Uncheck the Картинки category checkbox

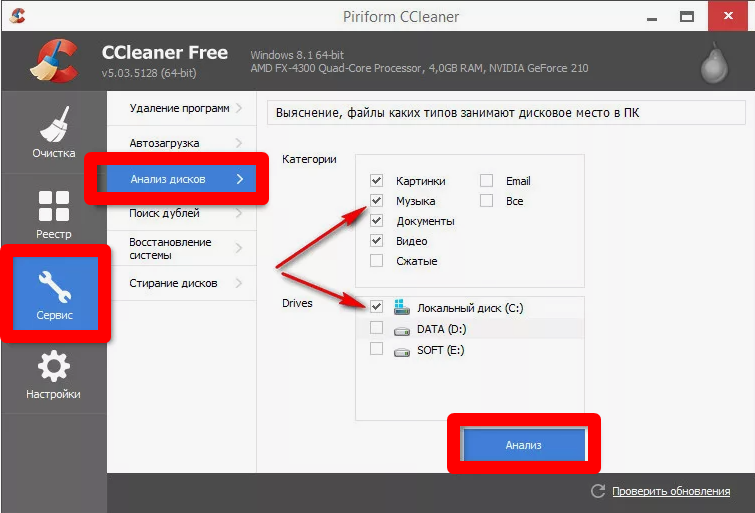(377, 181)
